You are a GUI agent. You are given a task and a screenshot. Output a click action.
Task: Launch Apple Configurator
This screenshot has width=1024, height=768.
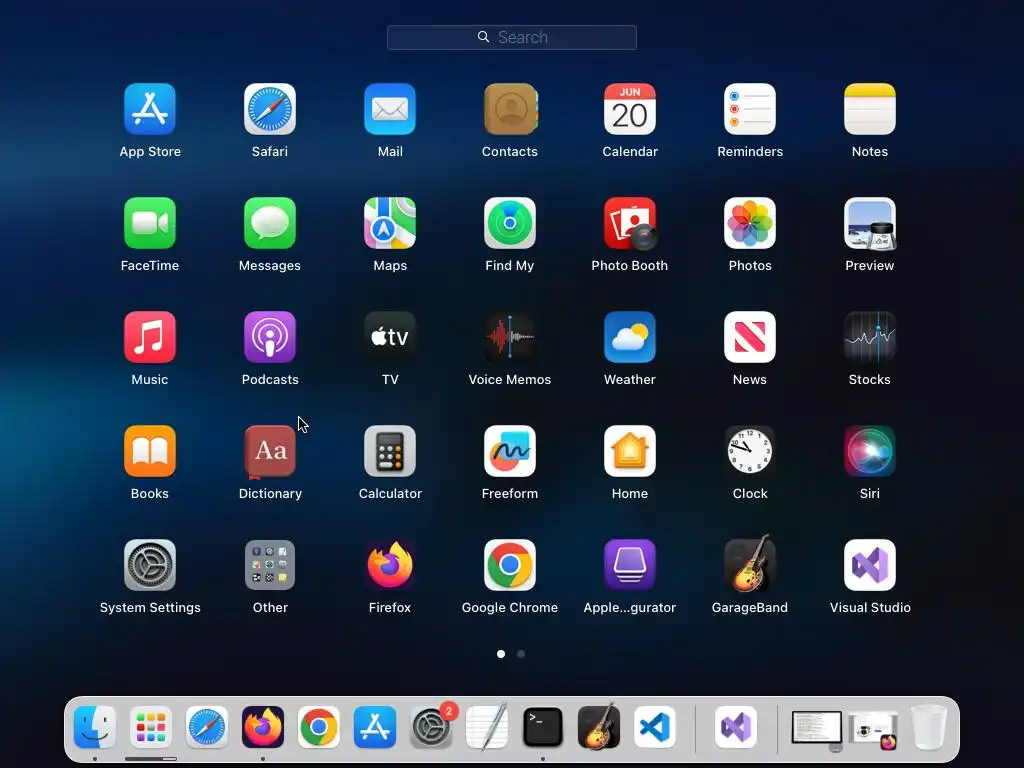pyautogui.click(x=630, y=565)
